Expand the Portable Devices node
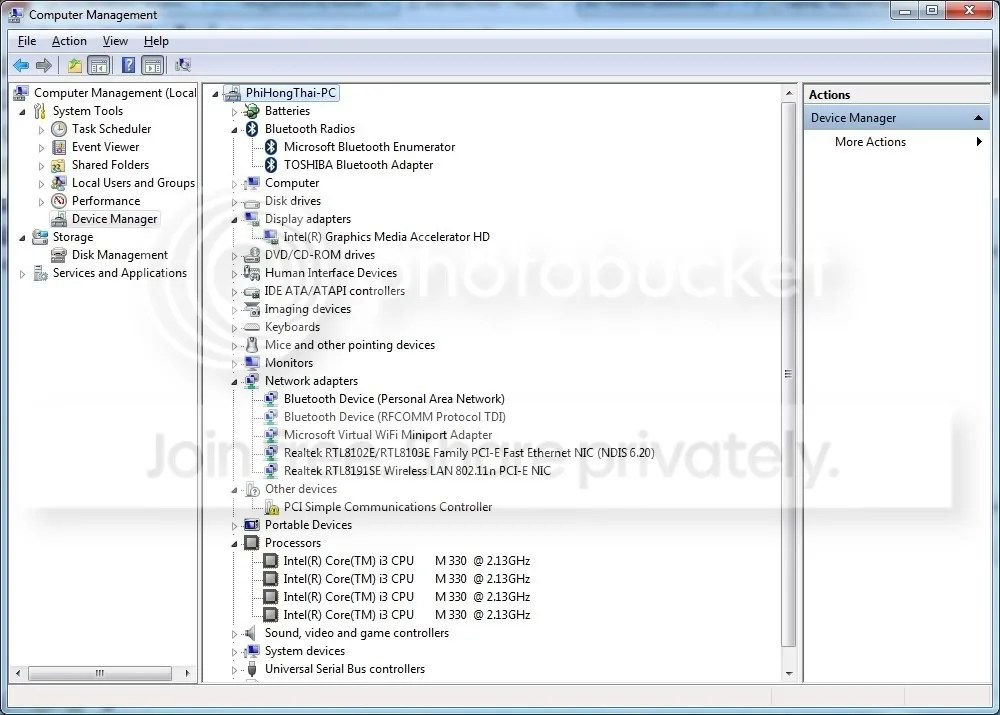This screenshot has height=715, width=1000. (234, 526)
